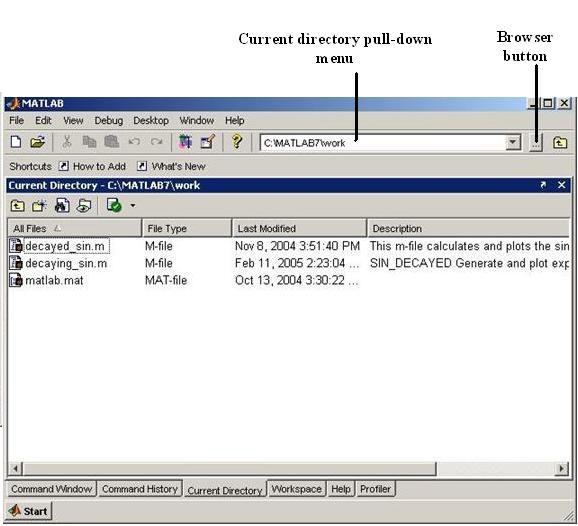Switch to the Command Window tab
The width and height of the screenshot is (578, 526).
52,489
